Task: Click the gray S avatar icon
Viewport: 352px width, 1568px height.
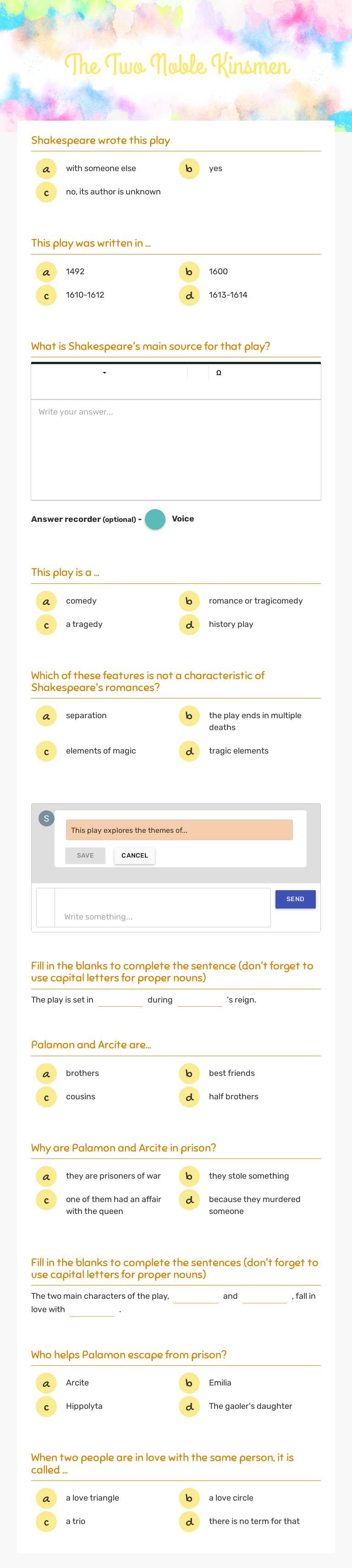Action: coord(47,819)
